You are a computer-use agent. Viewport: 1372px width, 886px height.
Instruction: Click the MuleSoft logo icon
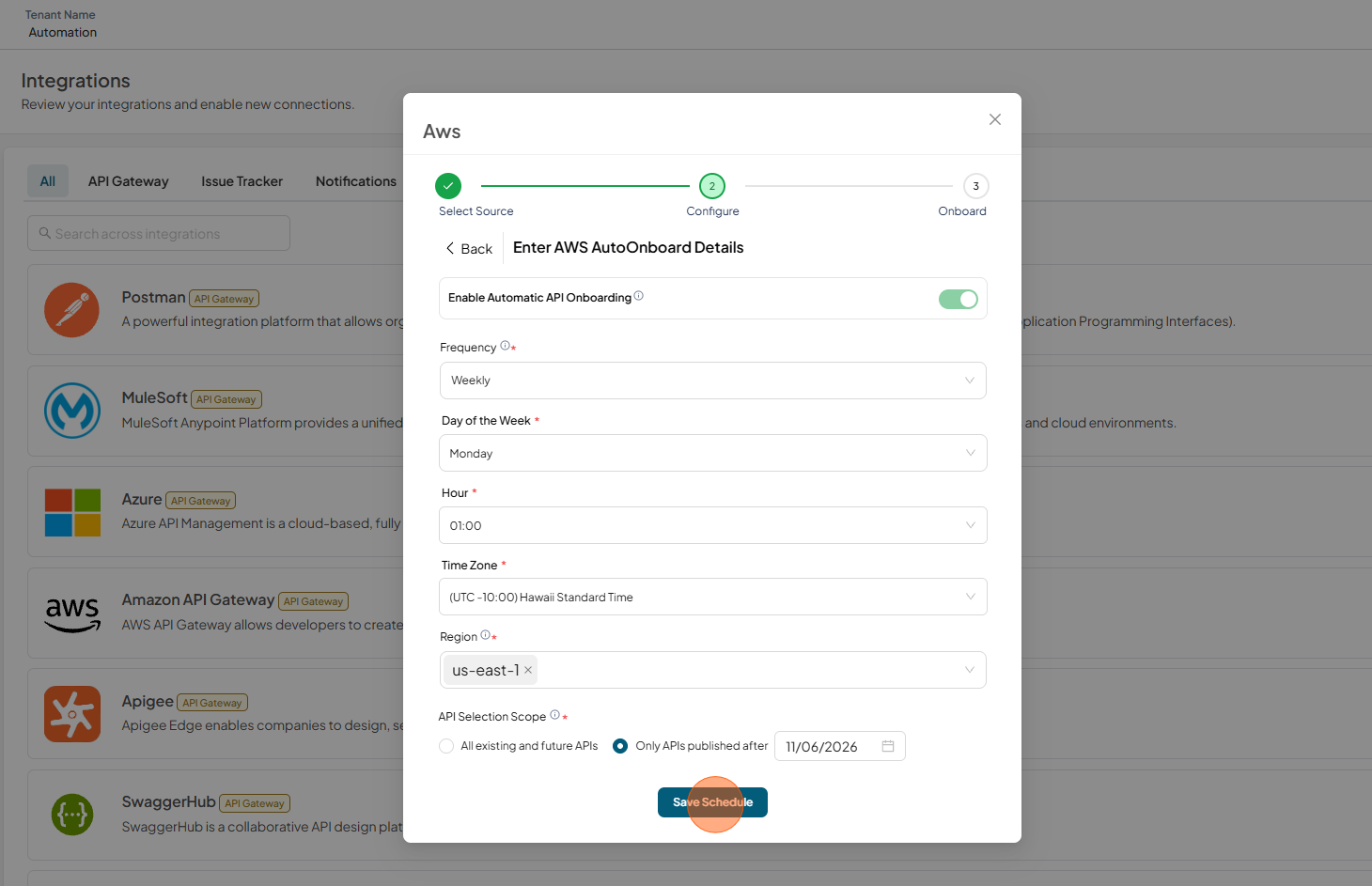point(72,411)
